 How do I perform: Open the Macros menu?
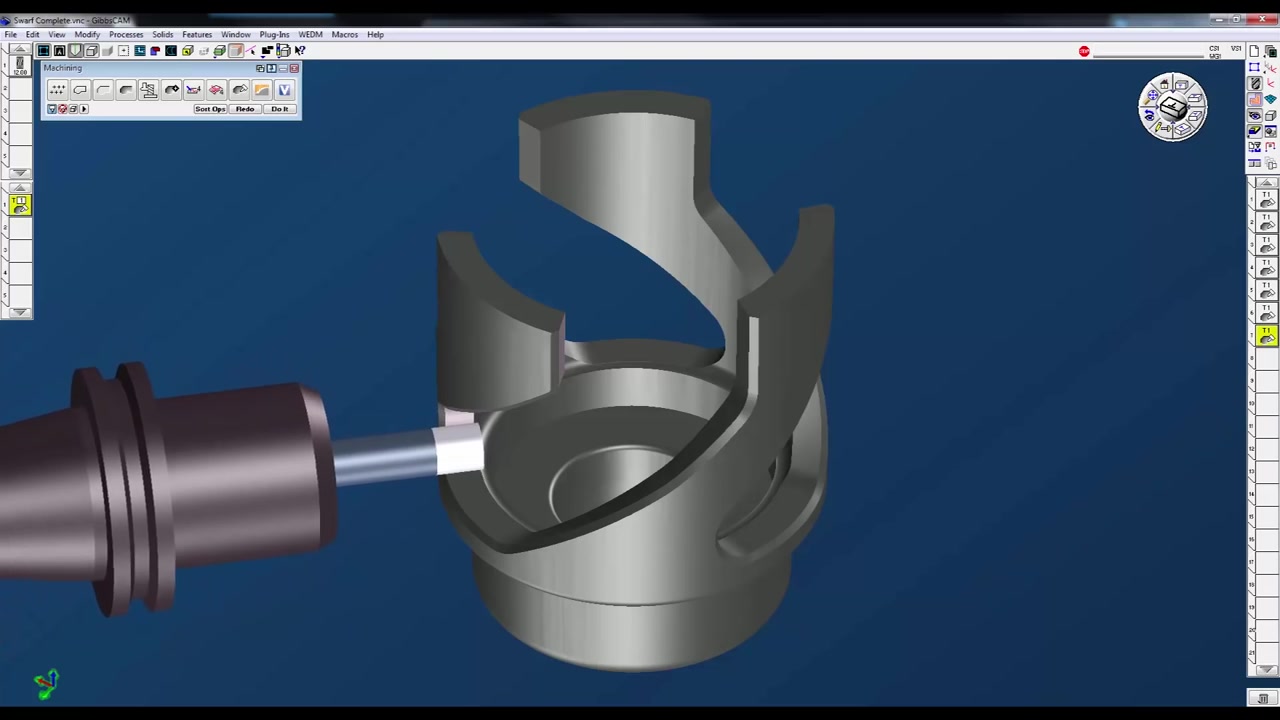[344, 34]
